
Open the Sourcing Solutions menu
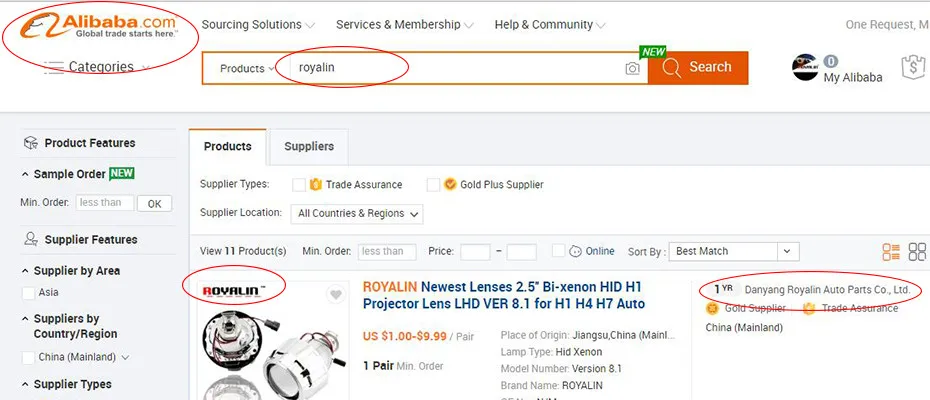coord(258,24)
